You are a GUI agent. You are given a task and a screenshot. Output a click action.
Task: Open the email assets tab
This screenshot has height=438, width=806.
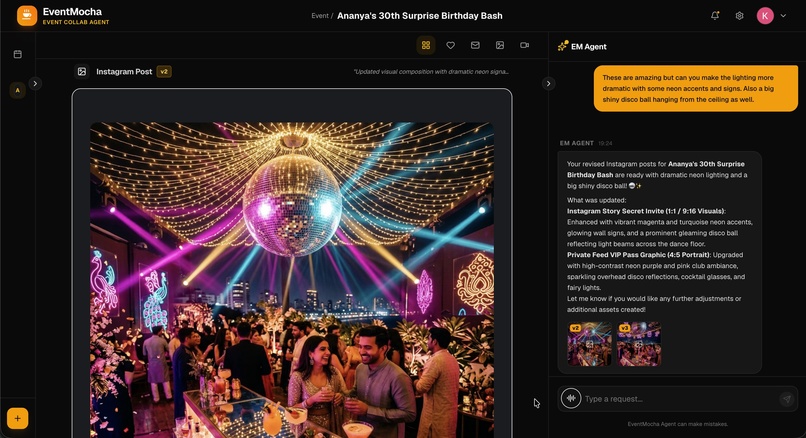475,45
